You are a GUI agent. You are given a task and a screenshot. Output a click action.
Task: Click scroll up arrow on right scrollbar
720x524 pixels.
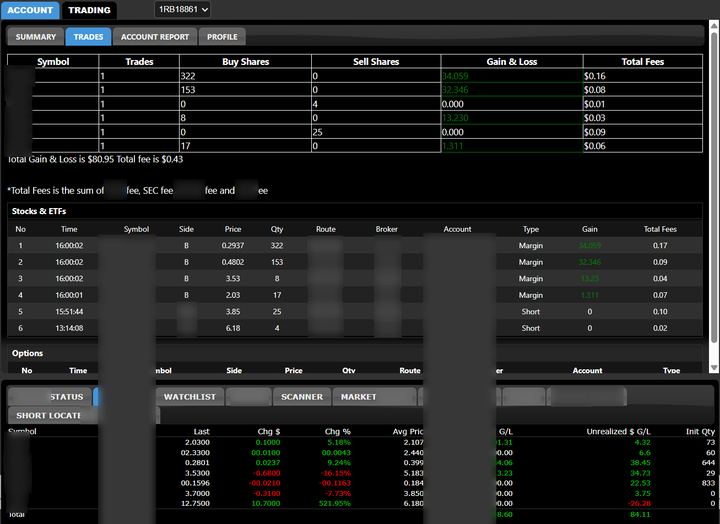714,26
